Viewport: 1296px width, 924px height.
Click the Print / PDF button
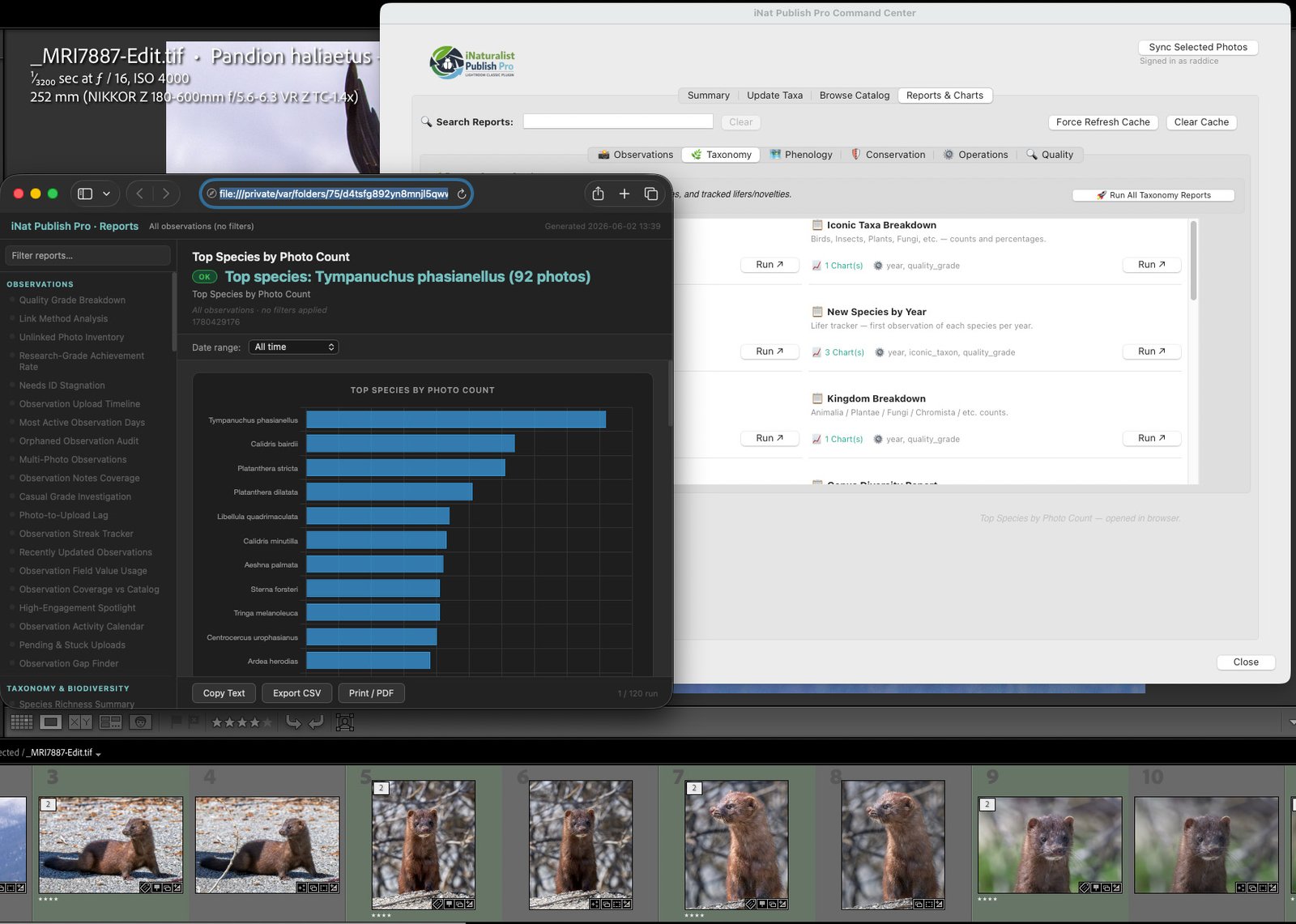(x=371, y=693)
